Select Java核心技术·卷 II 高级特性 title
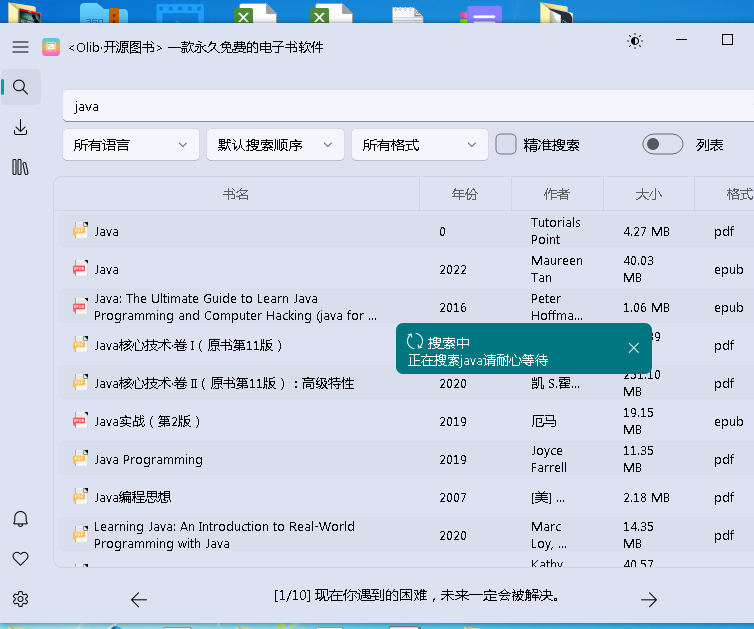This screenshot has height=629, width=754. coord(224,383)
